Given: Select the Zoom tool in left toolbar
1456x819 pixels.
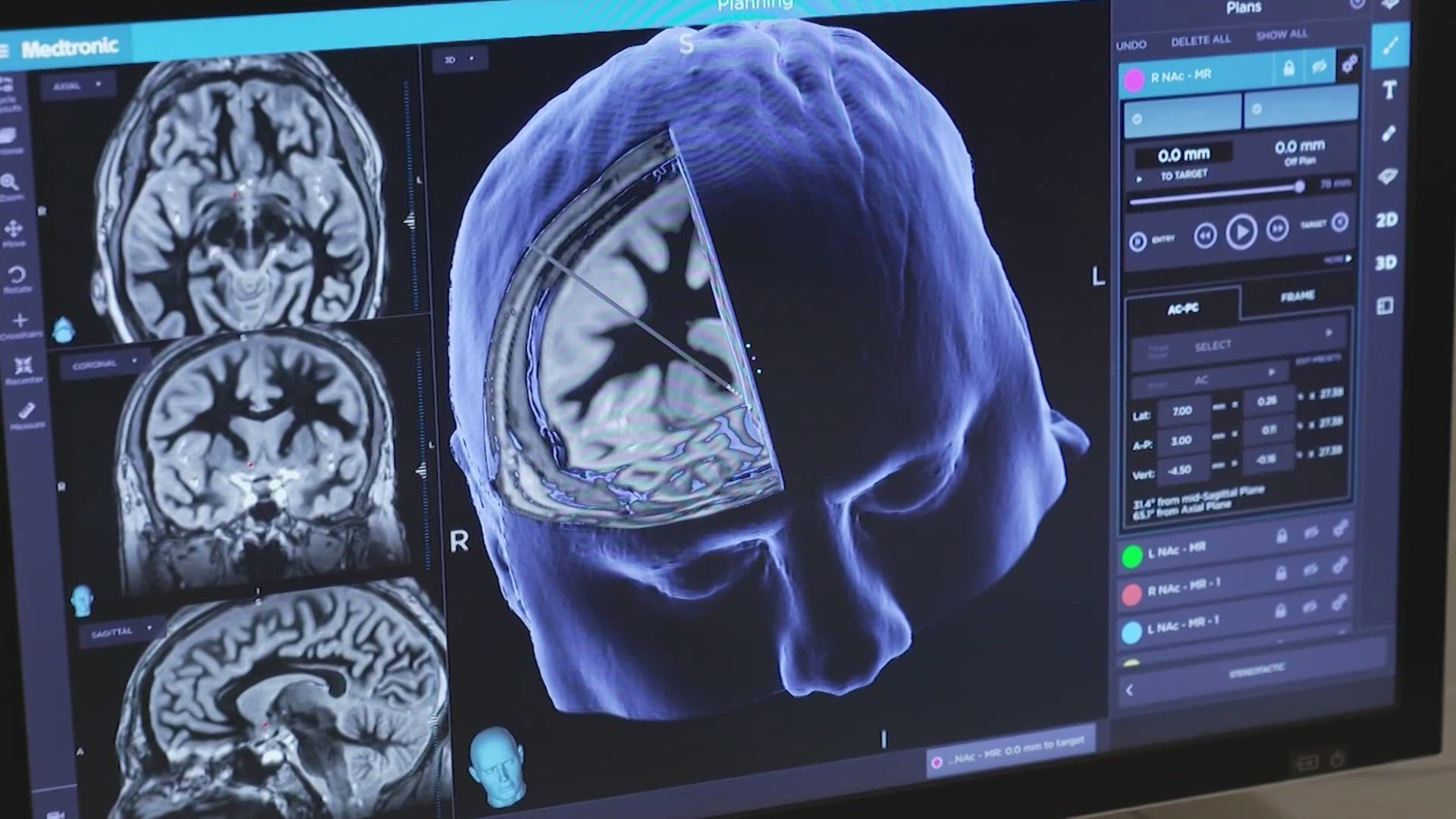Looking at the screenshot, I should (x=10, y=187).
